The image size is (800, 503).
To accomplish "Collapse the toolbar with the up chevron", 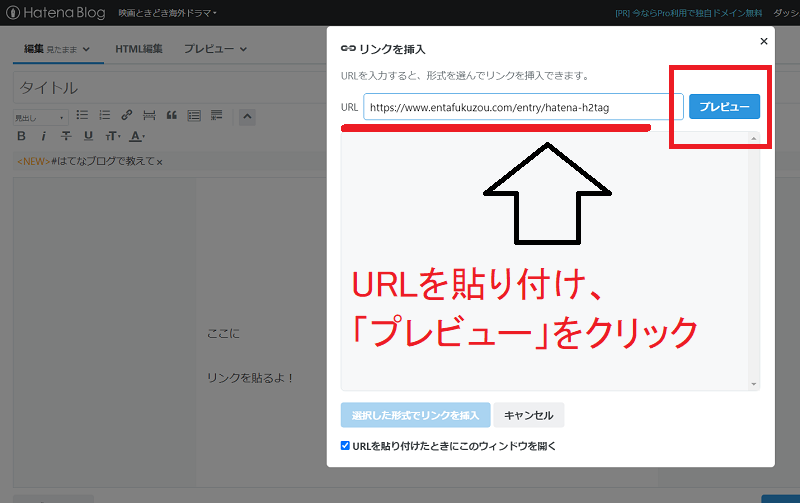I will (x=247, y=117).
